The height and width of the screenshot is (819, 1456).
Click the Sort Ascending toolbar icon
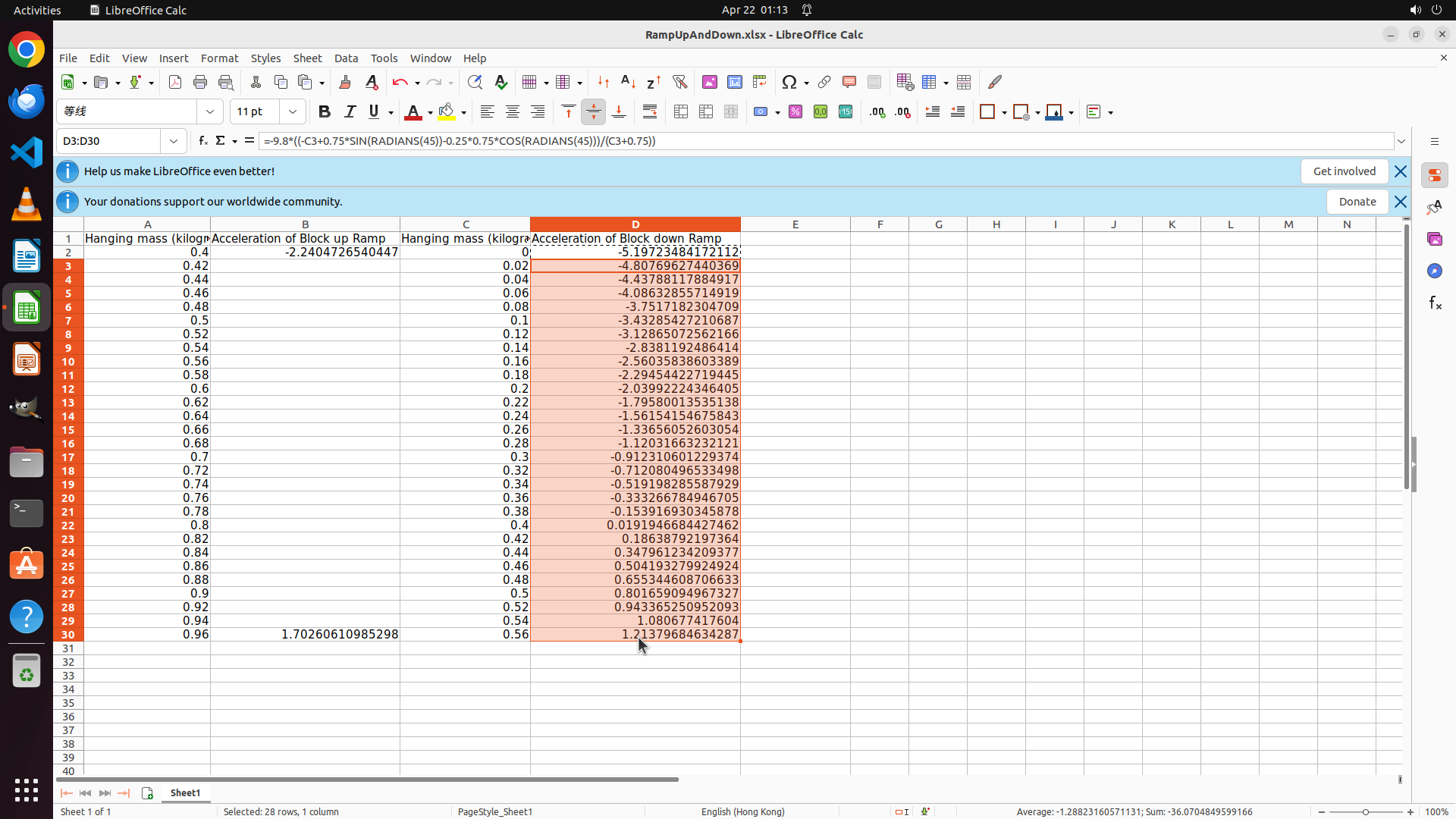pyautogui.click(x=628, y=82)
